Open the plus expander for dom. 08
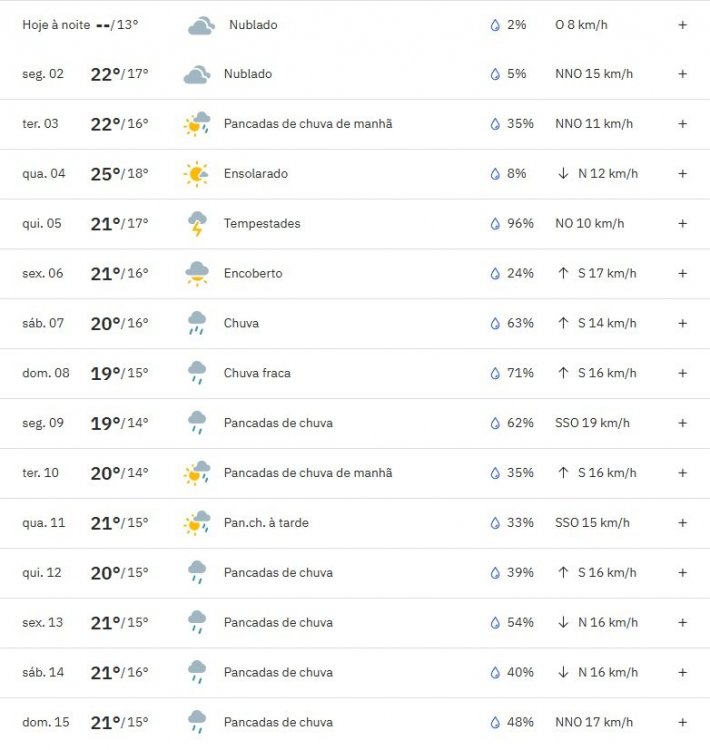This screenshot has height=750, width=710. 683,373
